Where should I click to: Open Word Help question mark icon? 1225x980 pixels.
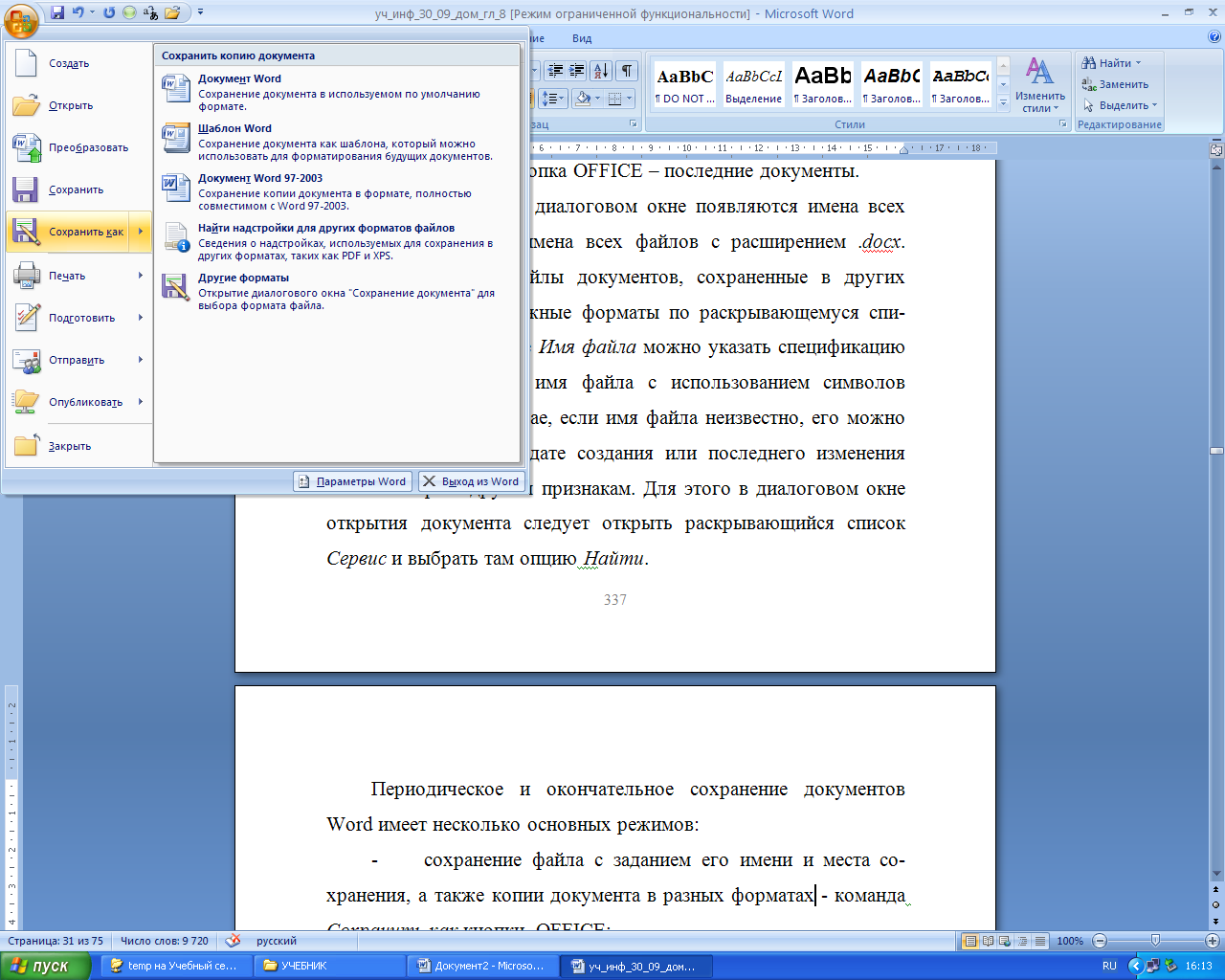point(1214,38)
